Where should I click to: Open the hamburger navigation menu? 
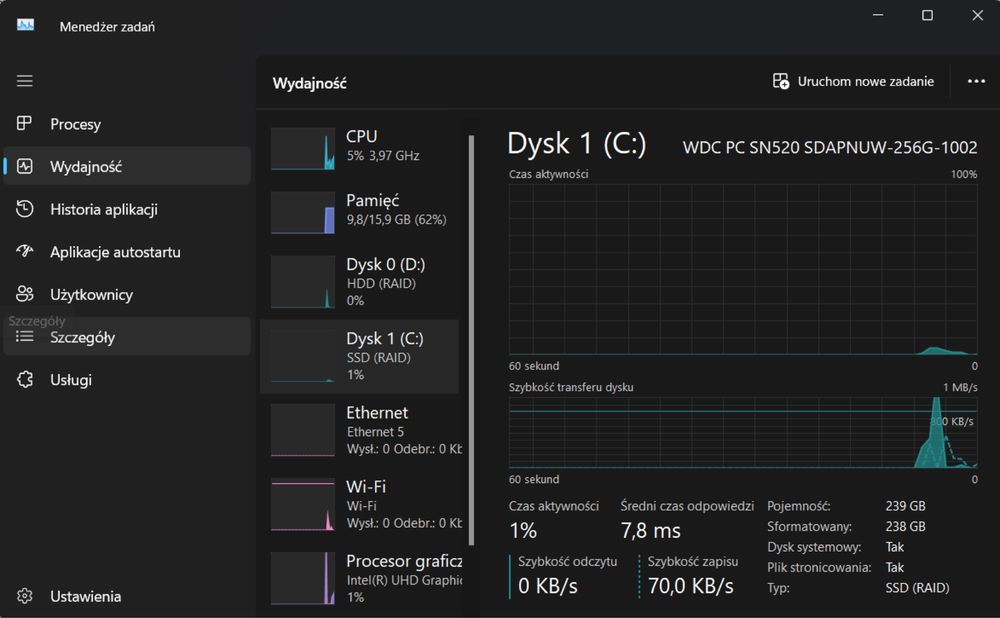[x=25, y=81]
